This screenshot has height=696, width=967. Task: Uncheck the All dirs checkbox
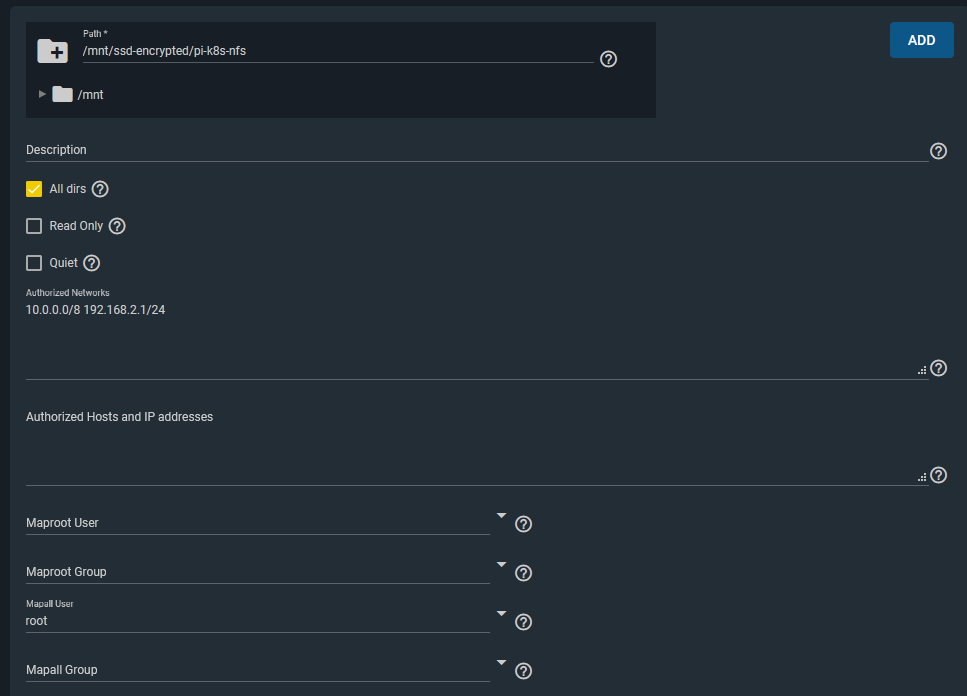(34, 189)
